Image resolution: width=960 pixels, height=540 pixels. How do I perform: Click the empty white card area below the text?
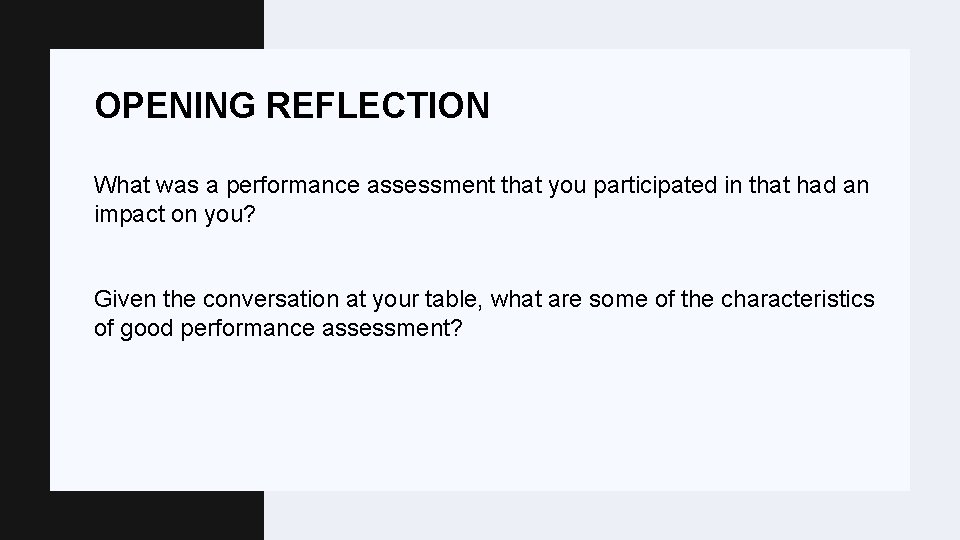pos(480,420)
